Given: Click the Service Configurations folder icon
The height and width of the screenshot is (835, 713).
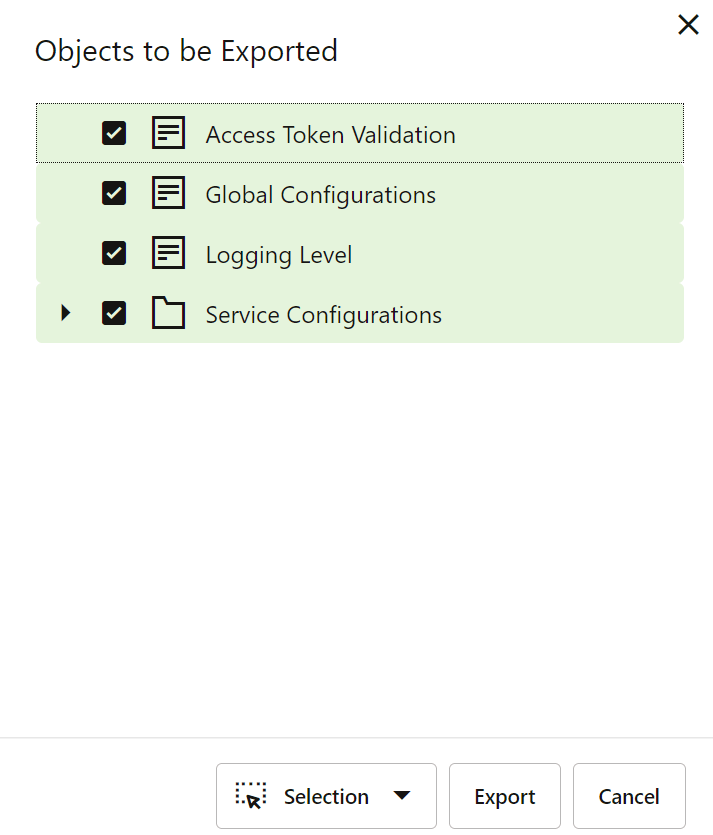Looking at the screenshot, I should [x=168, y=313].
